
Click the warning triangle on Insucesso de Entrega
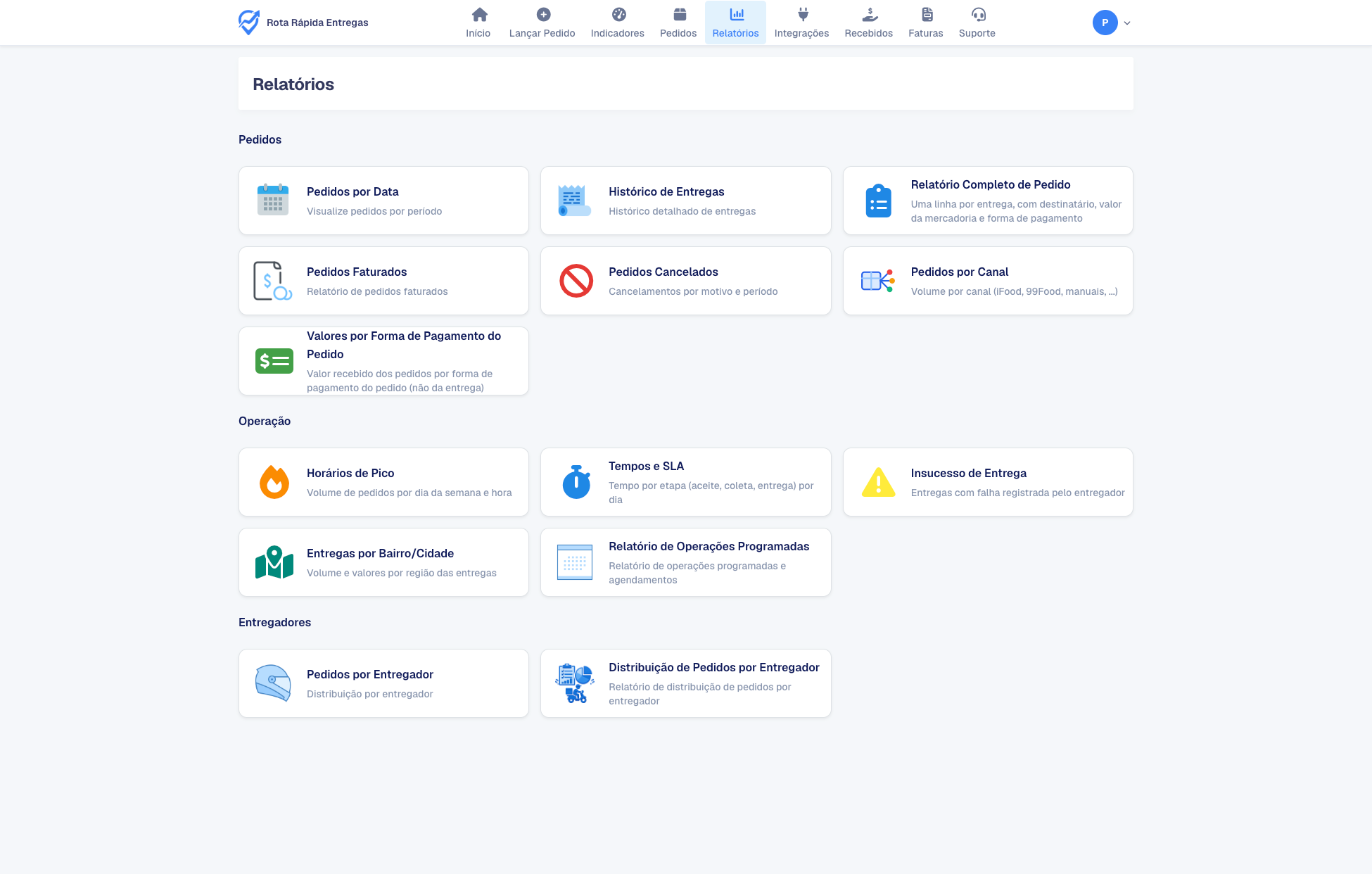point(879,482)
